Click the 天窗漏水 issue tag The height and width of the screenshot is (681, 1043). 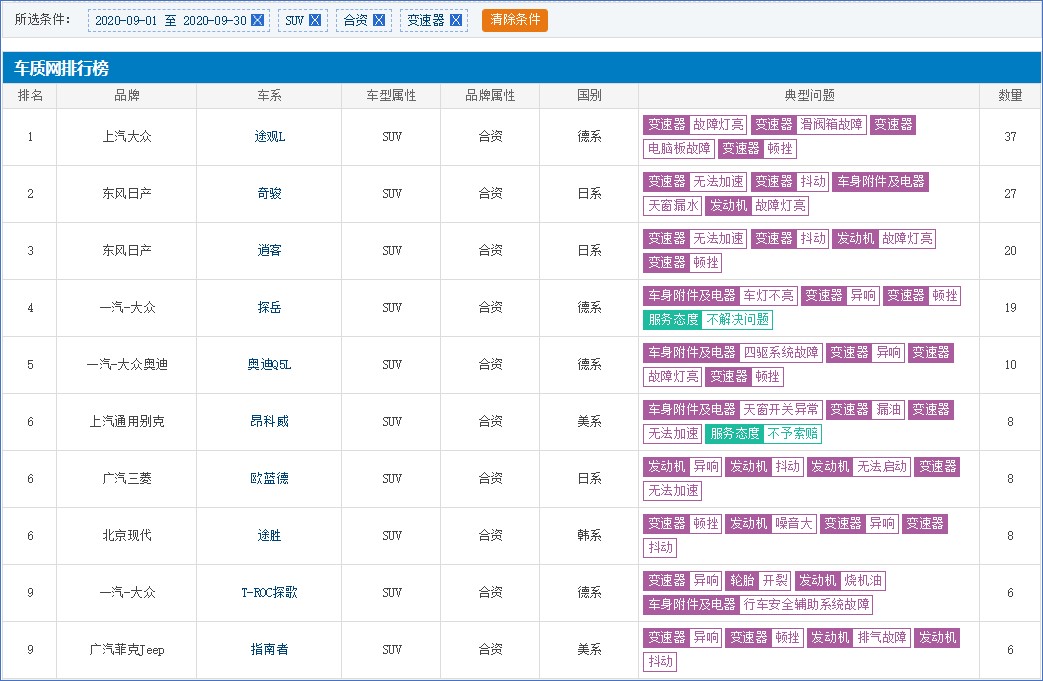[672, 206]
